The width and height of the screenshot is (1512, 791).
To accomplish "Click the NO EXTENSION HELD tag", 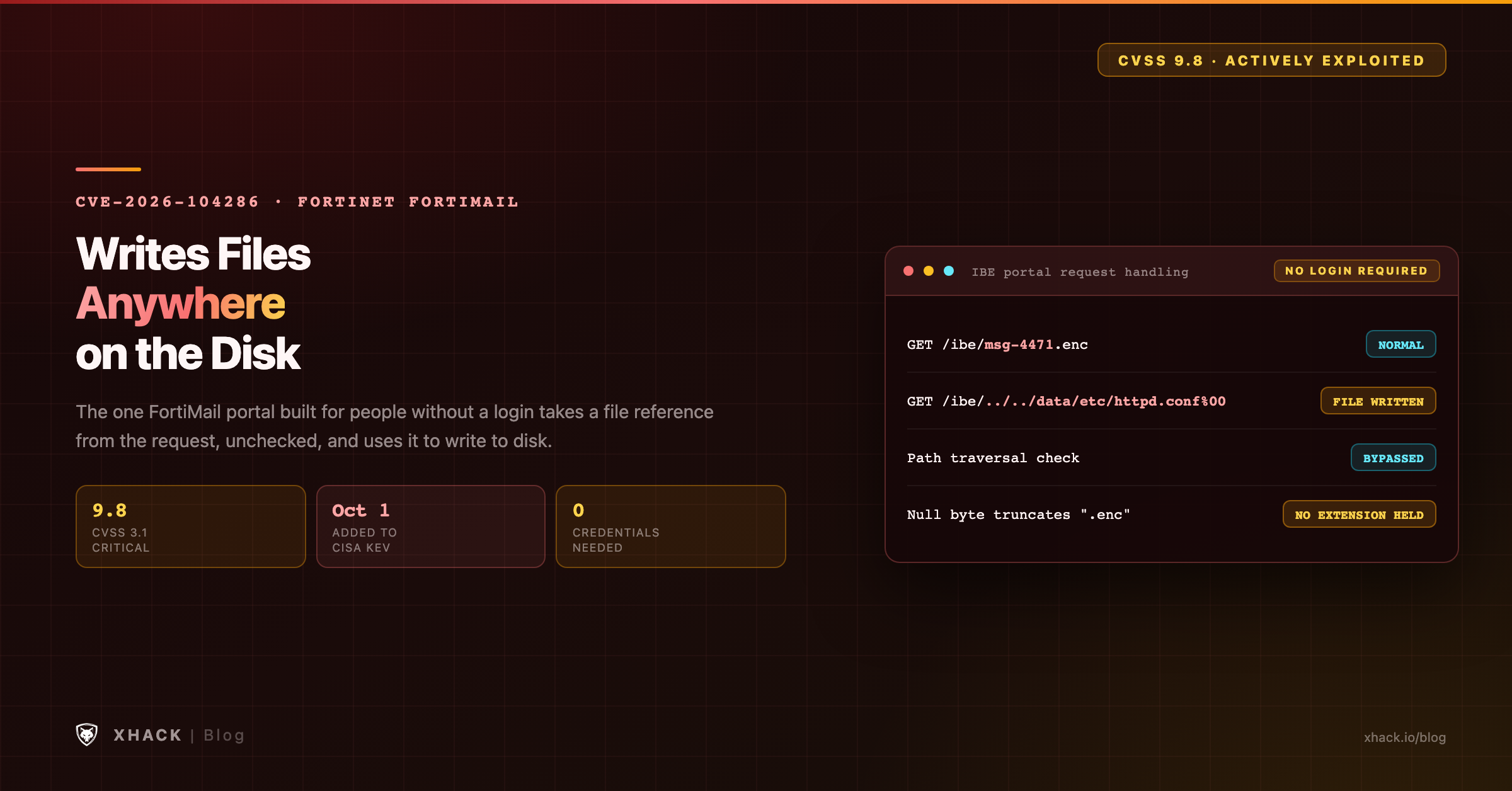I will tap(1359, 515).
